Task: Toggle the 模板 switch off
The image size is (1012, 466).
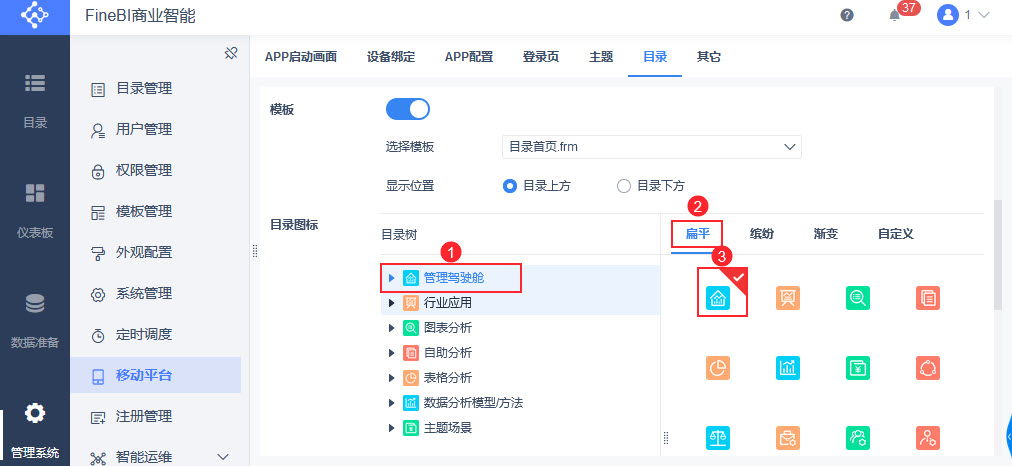Action: click(x=407, y=109)
